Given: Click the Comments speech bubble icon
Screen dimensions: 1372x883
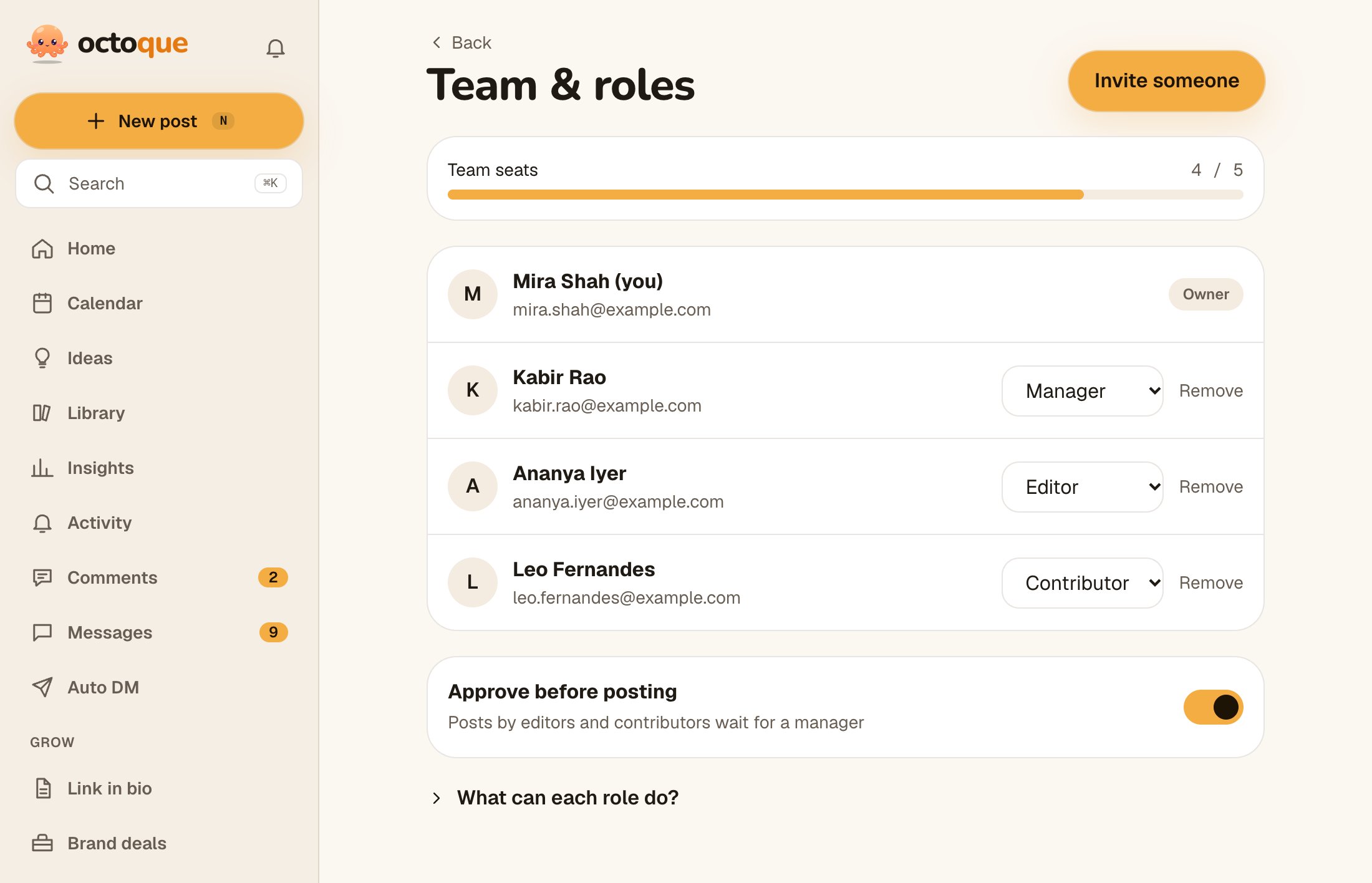Looking at the screenshot, I should coord(42,577).
